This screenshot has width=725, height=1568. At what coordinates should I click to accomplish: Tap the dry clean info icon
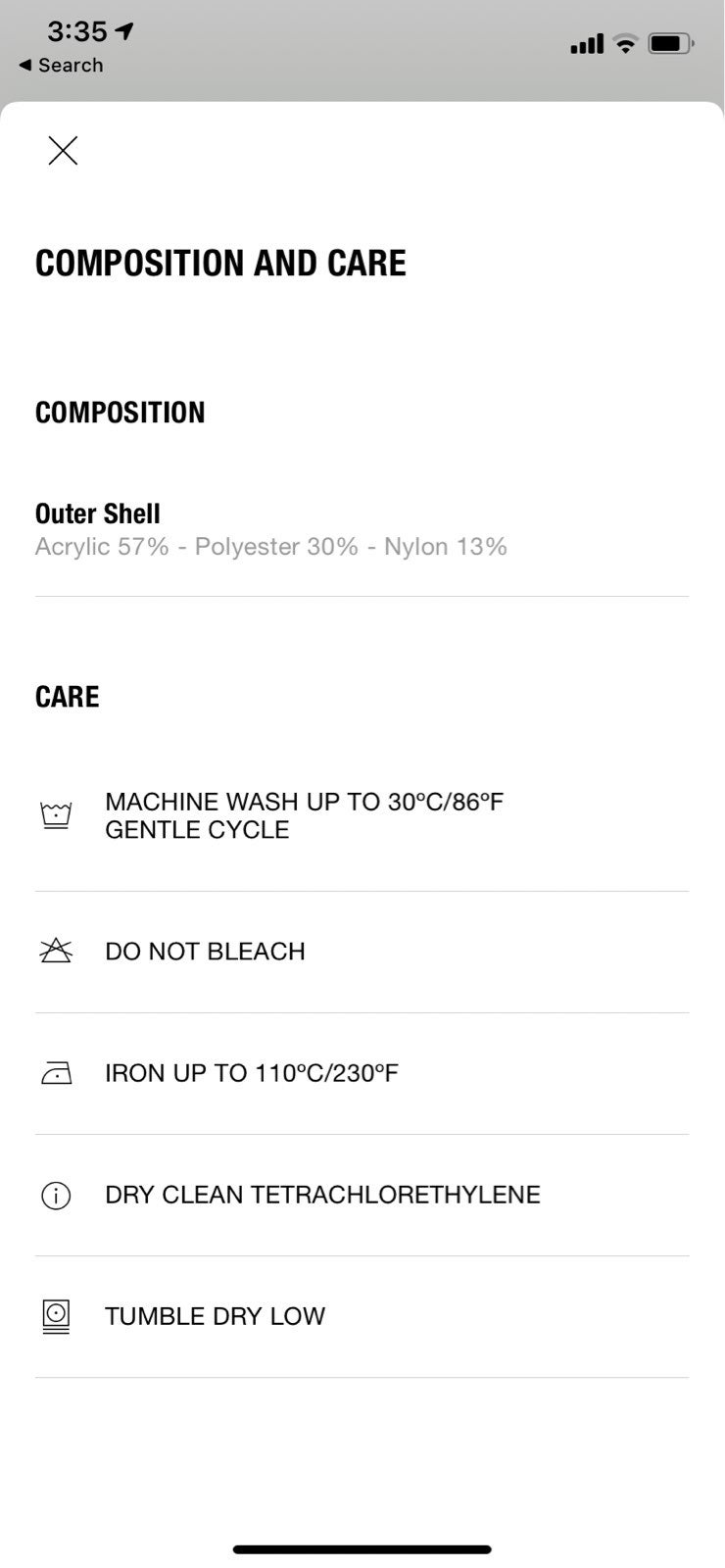[x=56, y=1195]
